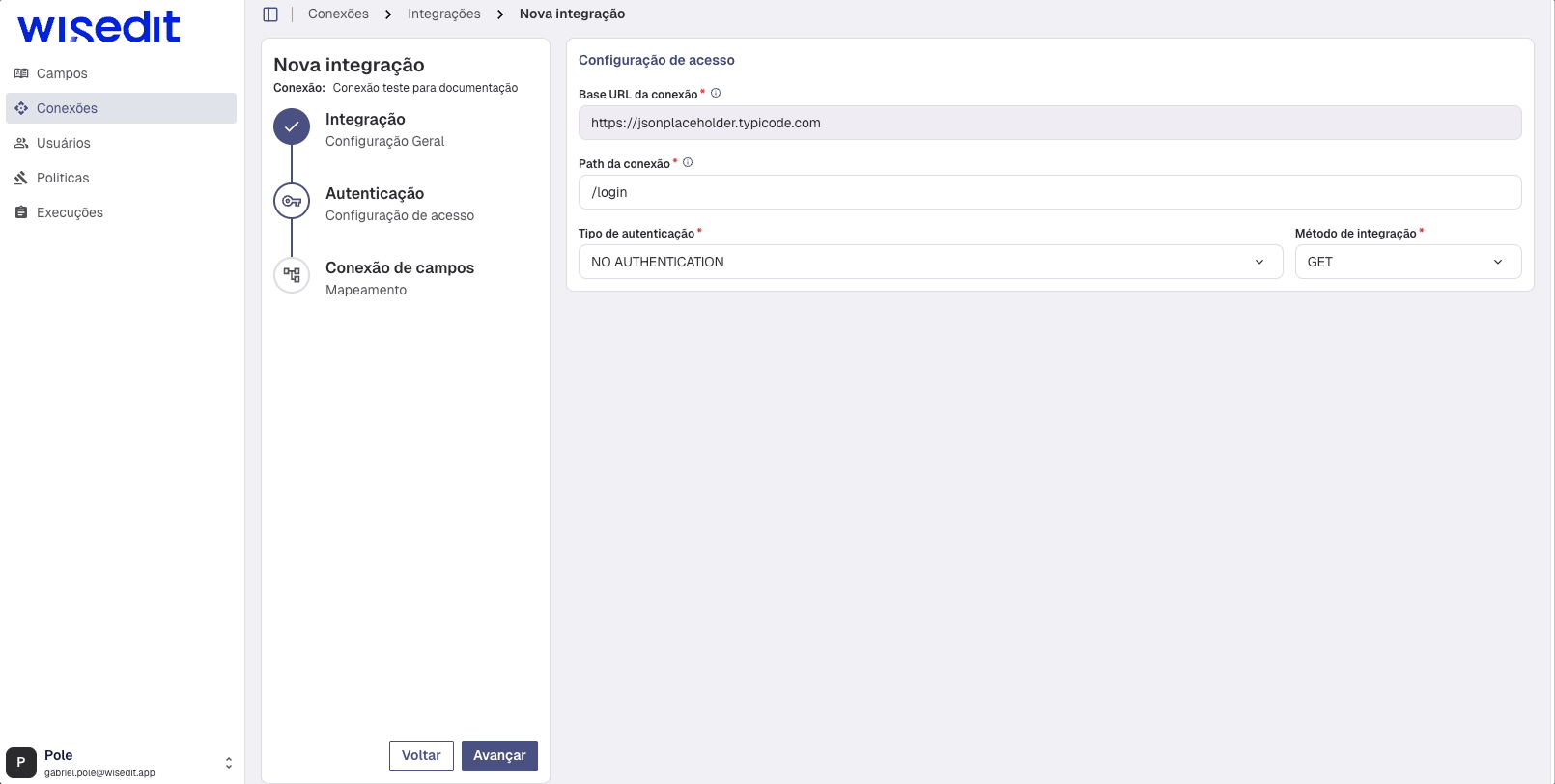Click info icon beside Path da conexão
This screenshot has width=1555, height=784.
click(688, 163)
